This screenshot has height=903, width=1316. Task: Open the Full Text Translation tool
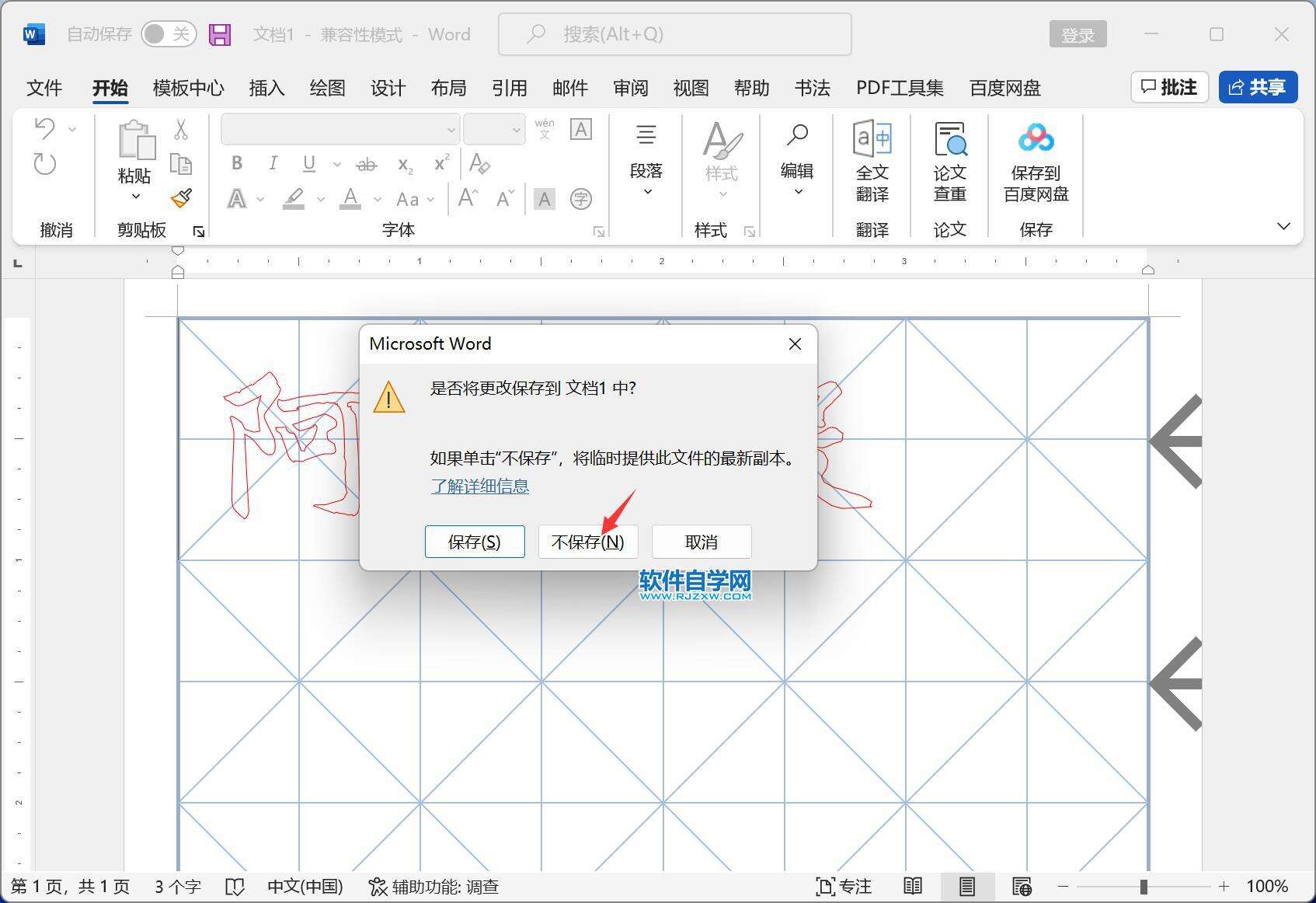(x=872, y=162)
